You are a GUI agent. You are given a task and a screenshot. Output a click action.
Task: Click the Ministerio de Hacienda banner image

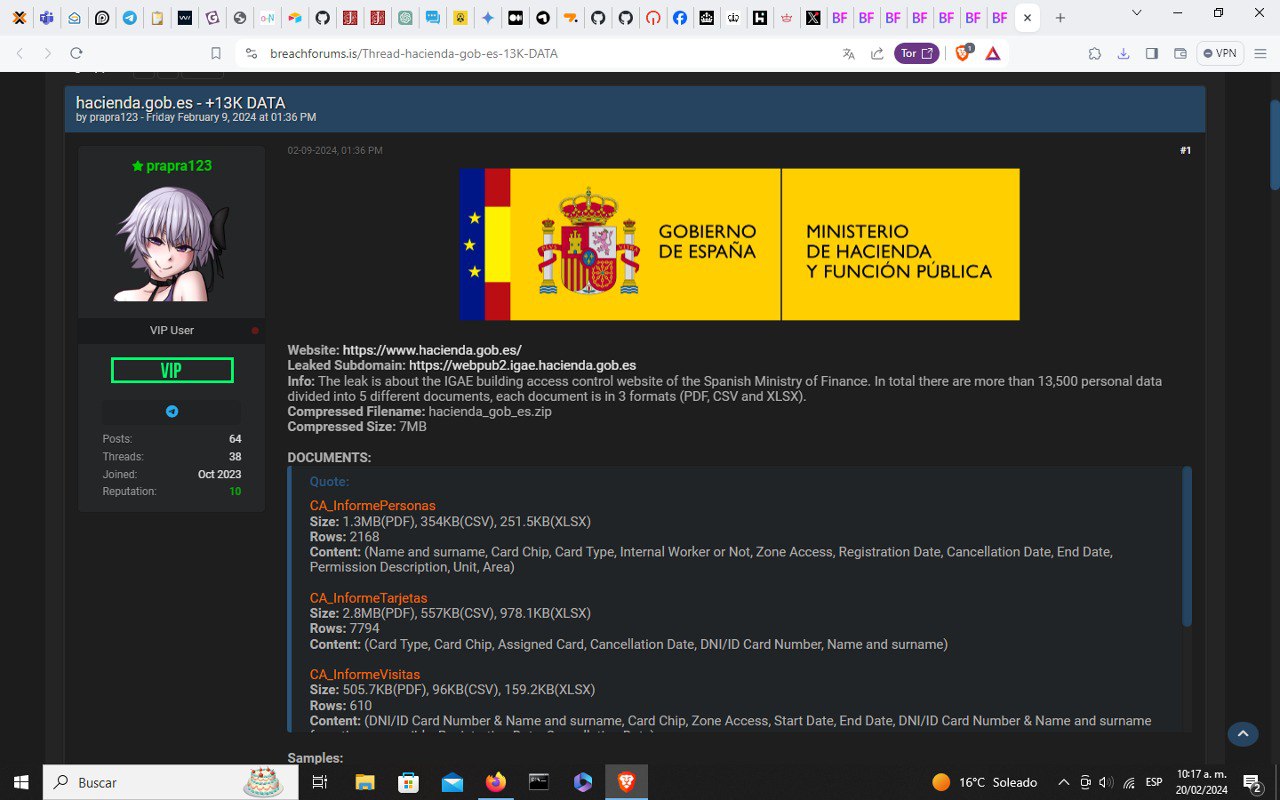tap(739, 244)
